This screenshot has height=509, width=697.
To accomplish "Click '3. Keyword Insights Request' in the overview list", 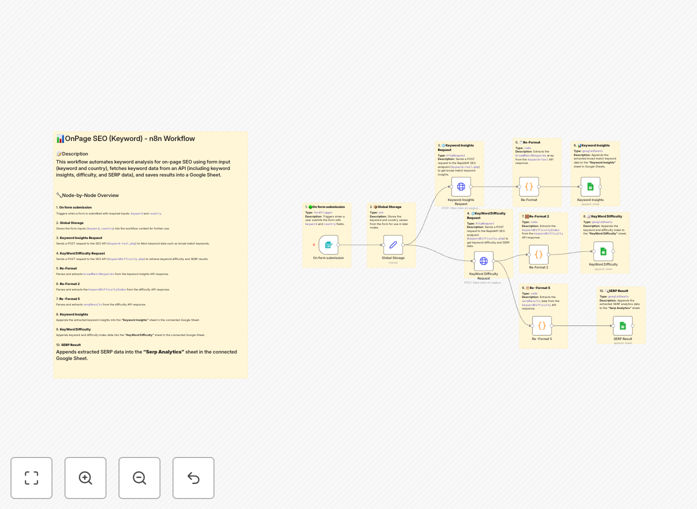I will [79, 238].
